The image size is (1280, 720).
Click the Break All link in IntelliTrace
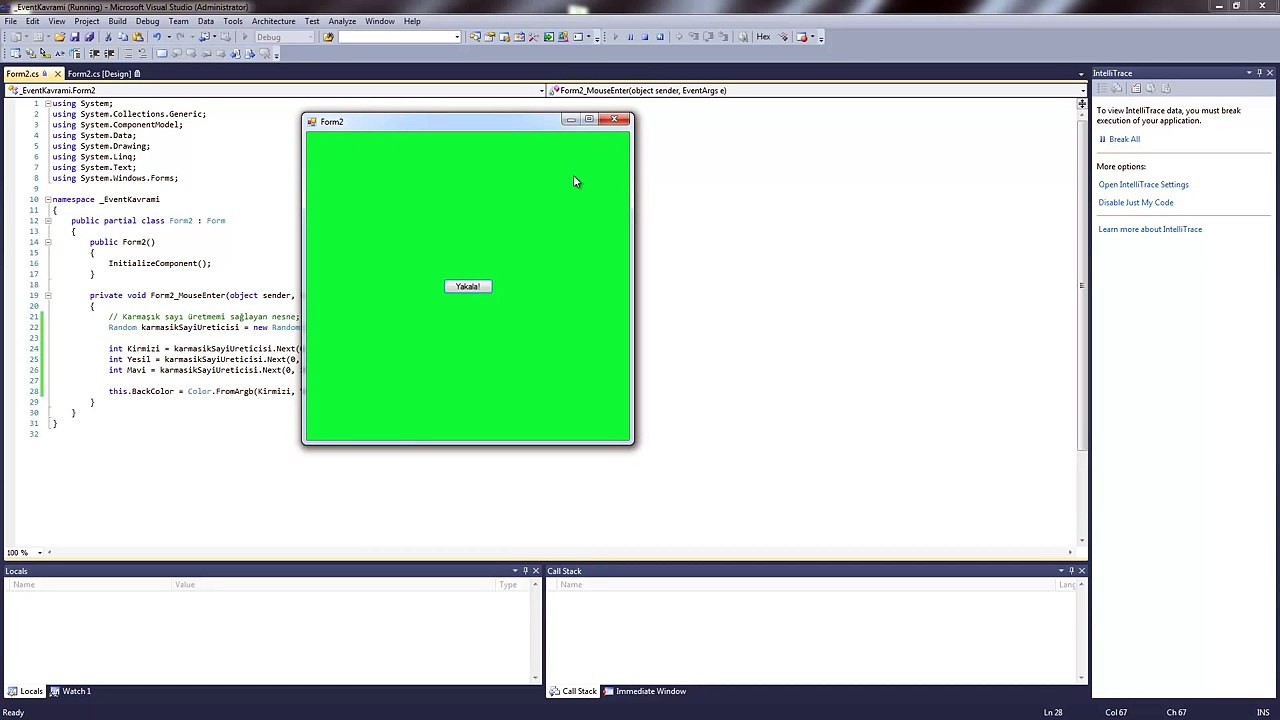[x=1124, y=139]
